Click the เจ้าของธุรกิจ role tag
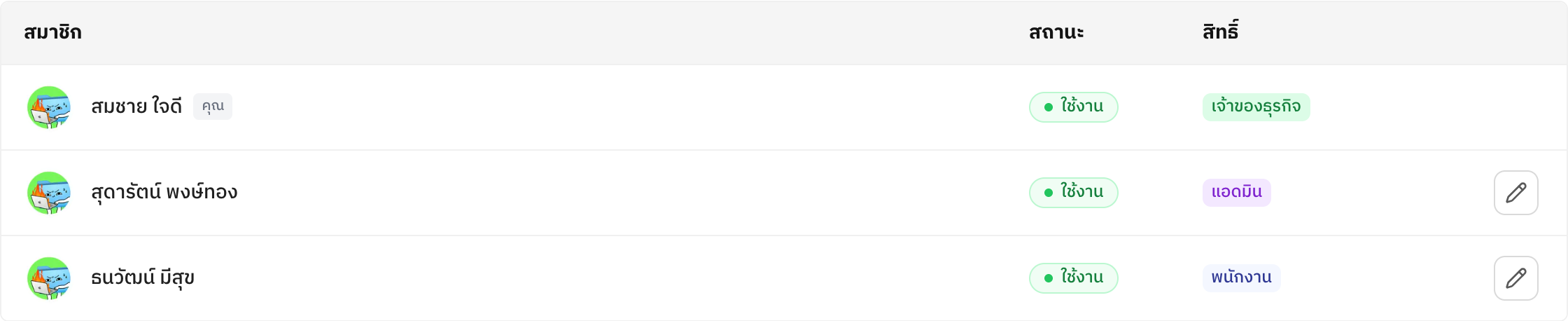1568x321 pixels. (x=1256, y=107)
